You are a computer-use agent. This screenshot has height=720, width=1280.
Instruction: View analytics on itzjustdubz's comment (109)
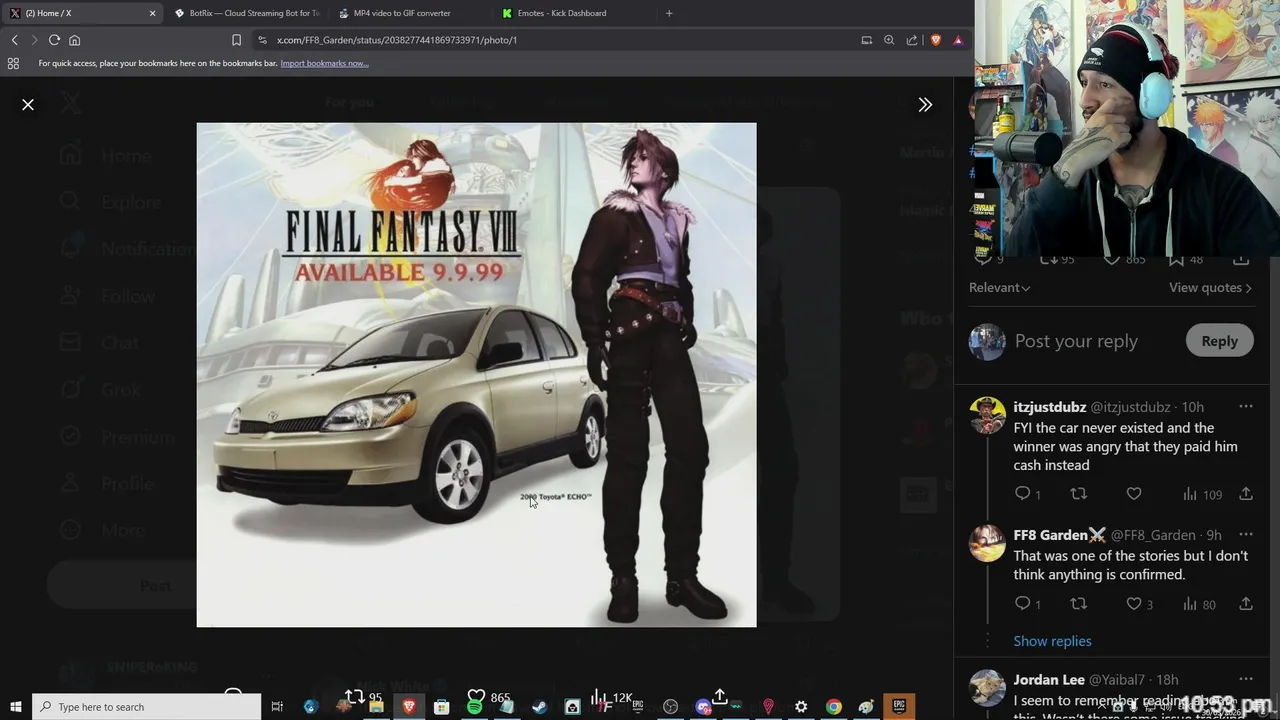(1202, 494)
